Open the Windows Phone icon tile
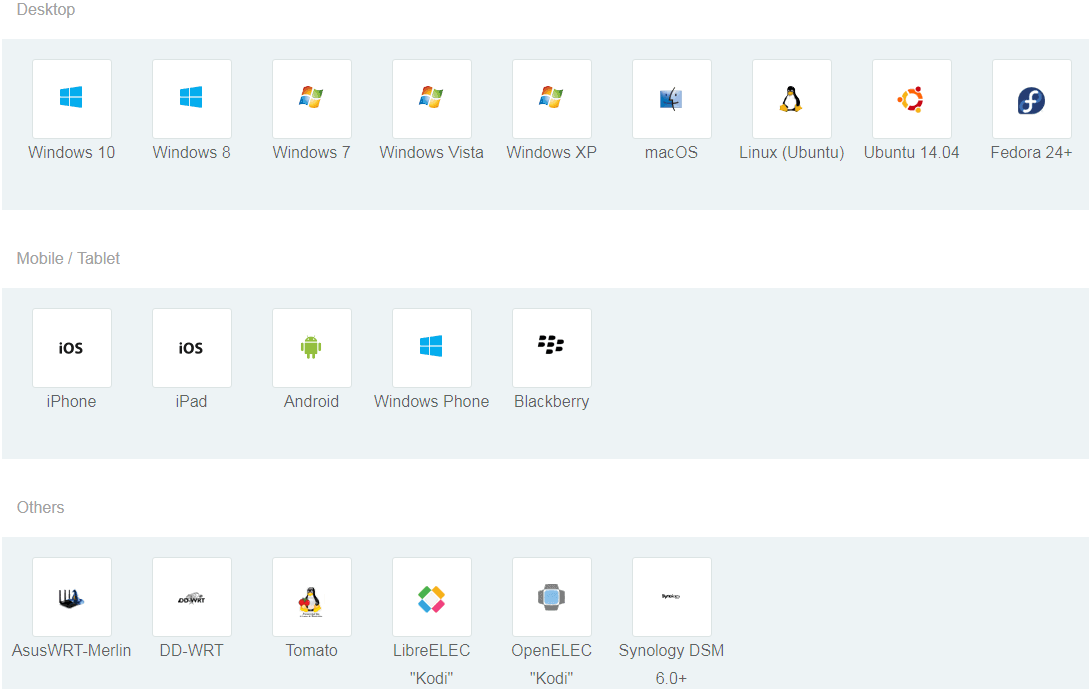The width and height of the screenshot is (1089, 689). pyautogui.click(x=432, y=348)
